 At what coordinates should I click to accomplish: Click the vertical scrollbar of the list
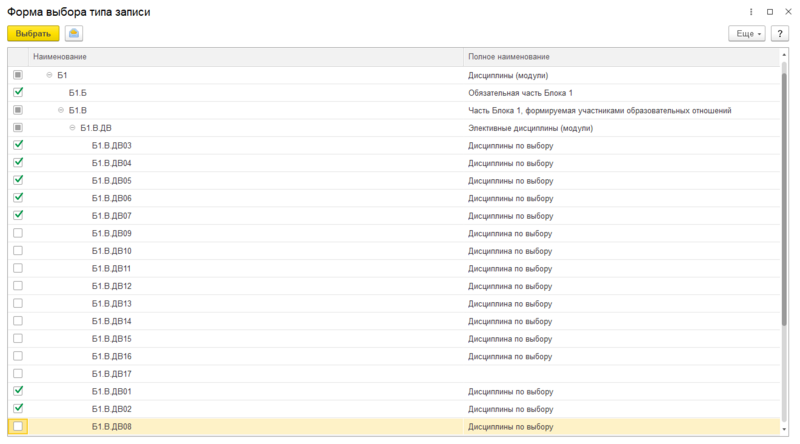coord(783,200)
